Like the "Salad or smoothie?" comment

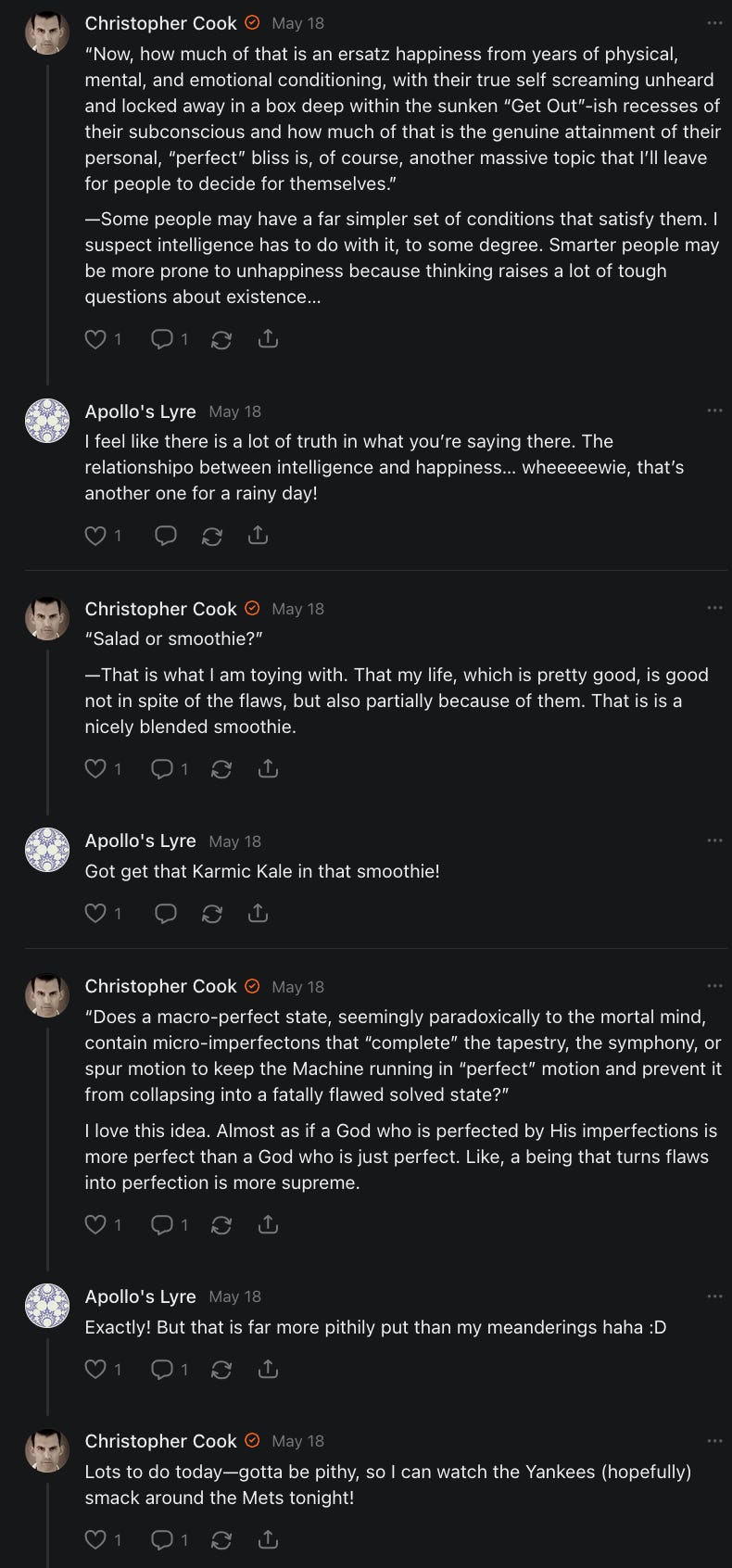[x=95, y=768]
